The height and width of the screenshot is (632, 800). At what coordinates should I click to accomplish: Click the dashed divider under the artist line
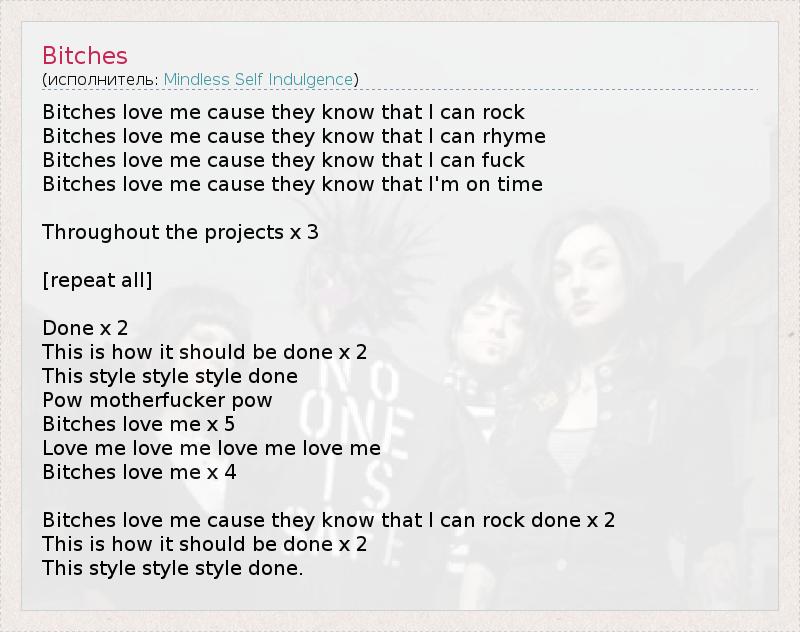pyautogui.click(x=400, y=90)
